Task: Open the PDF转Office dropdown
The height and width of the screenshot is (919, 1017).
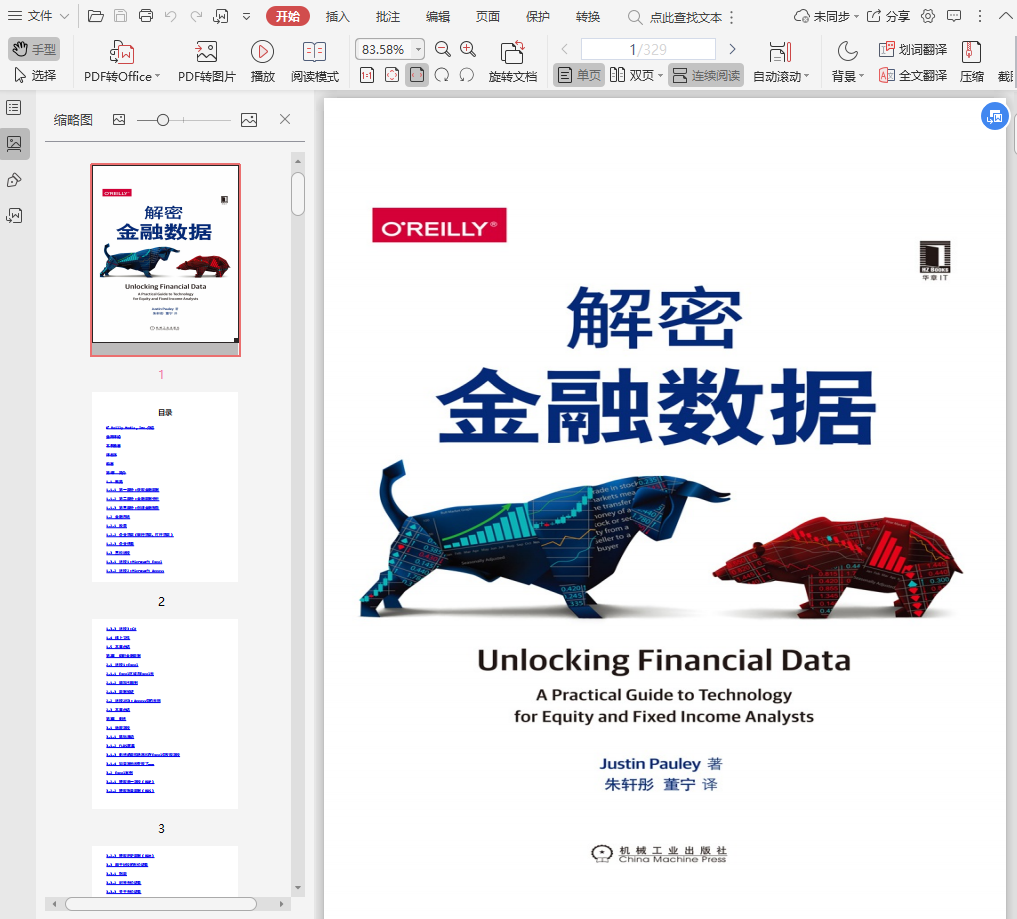Action: click(122, 62)
